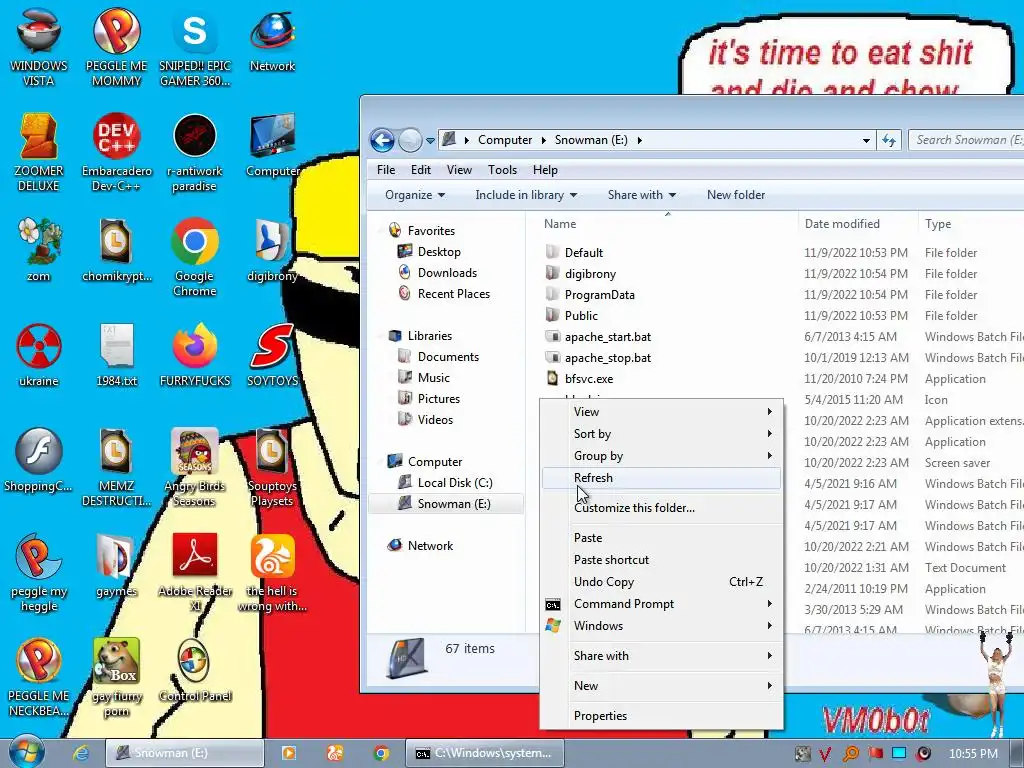The image size is (1024, 768).
Task: Click the clock showing 10:55 PM
Action: (x=973, y=754)
